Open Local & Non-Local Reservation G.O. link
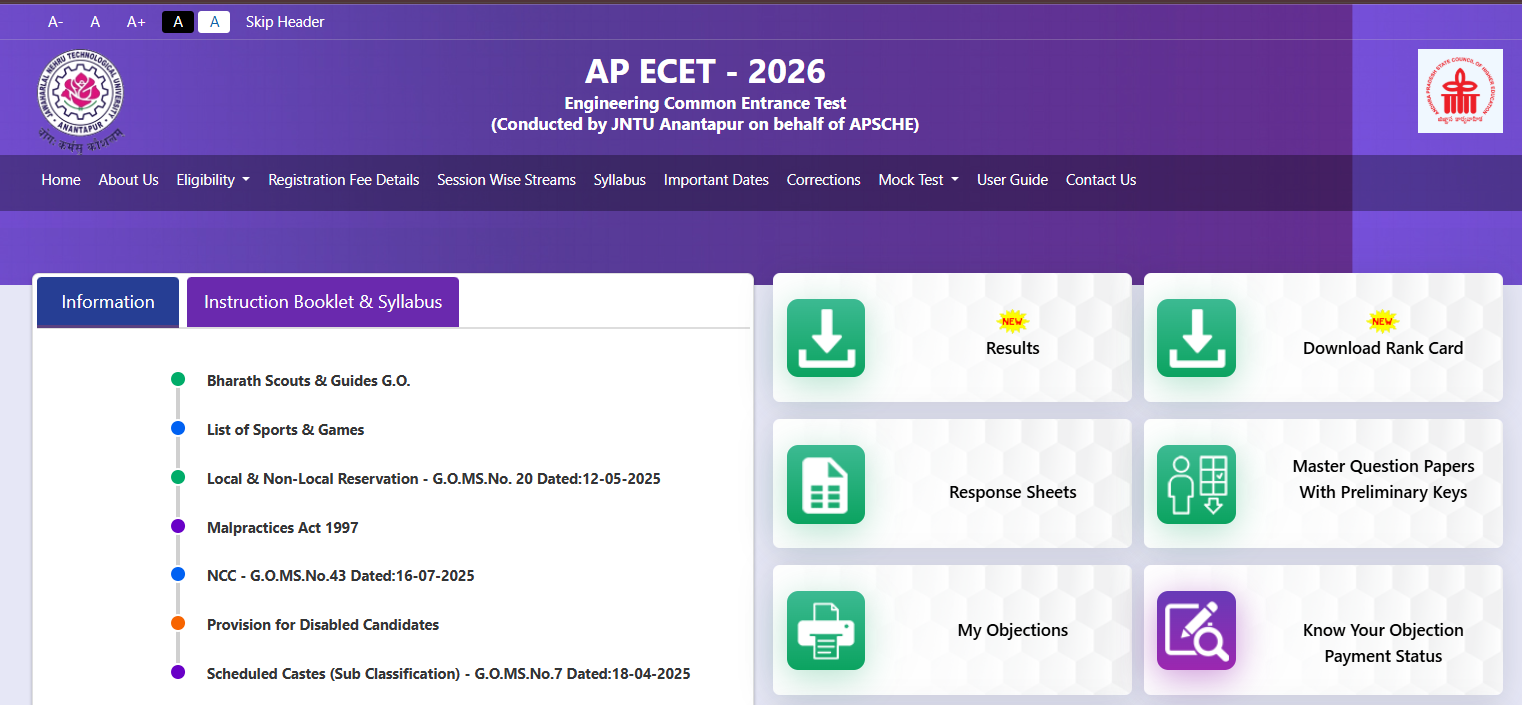This screenshot has height=705, width=1522. click(434, 479)
